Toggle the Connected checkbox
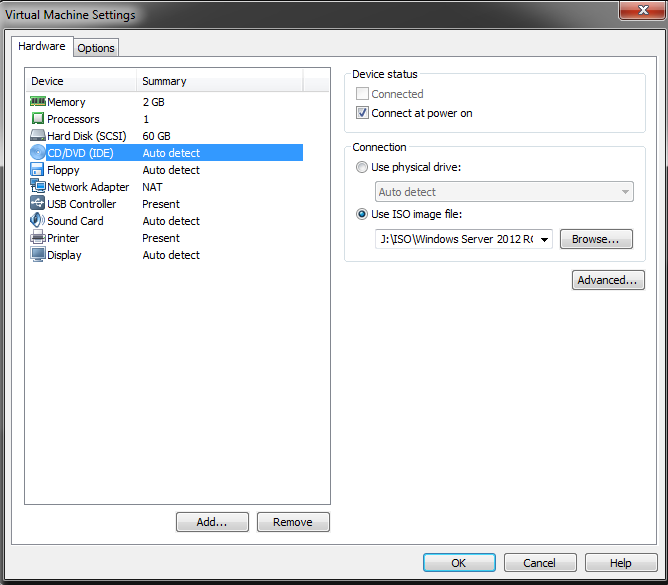Viewport: 668px width, 585px height. click(362, 93)
